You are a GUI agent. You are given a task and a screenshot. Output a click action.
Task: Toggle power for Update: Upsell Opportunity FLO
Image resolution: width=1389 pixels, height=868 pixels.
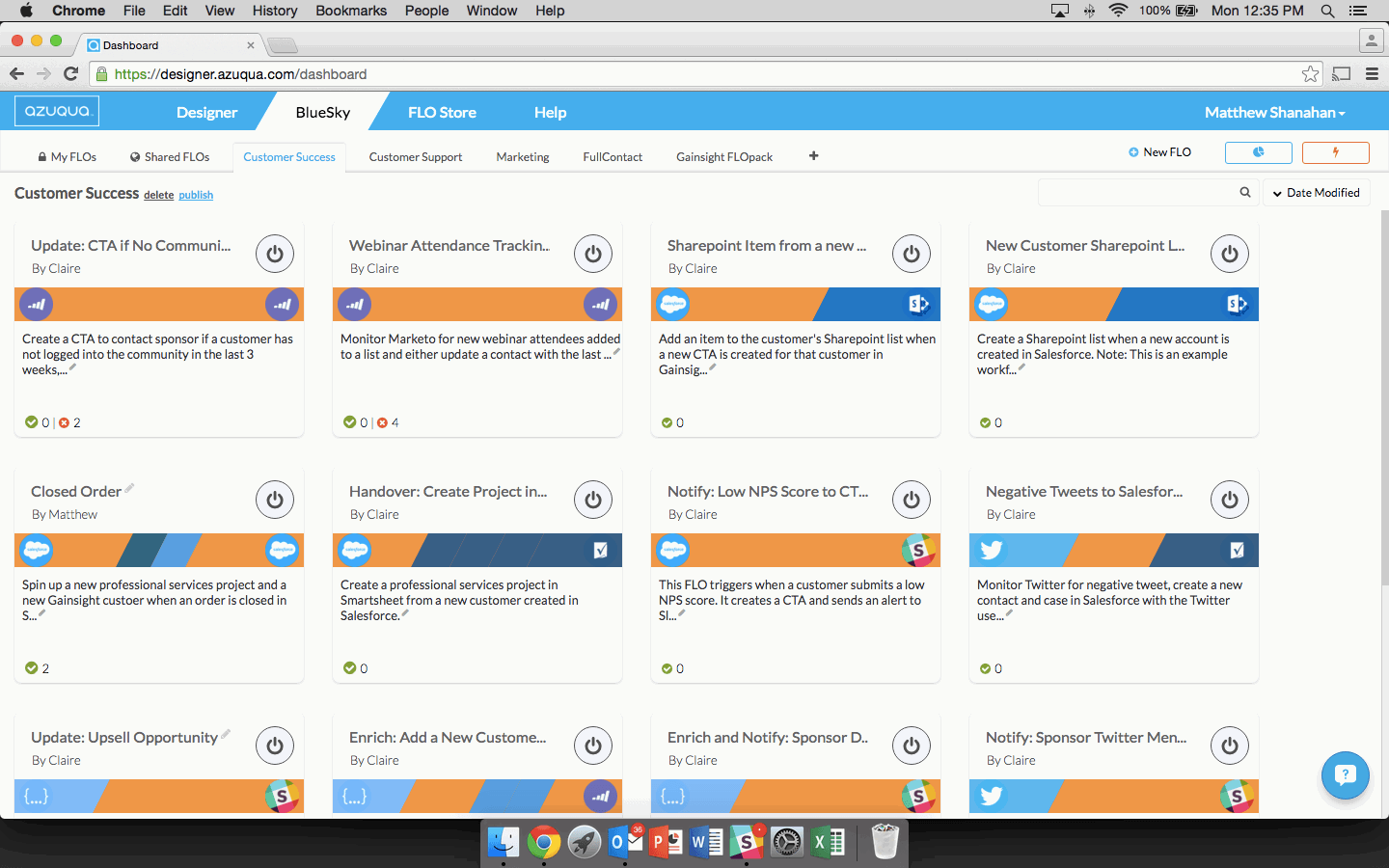pos(275,746)
